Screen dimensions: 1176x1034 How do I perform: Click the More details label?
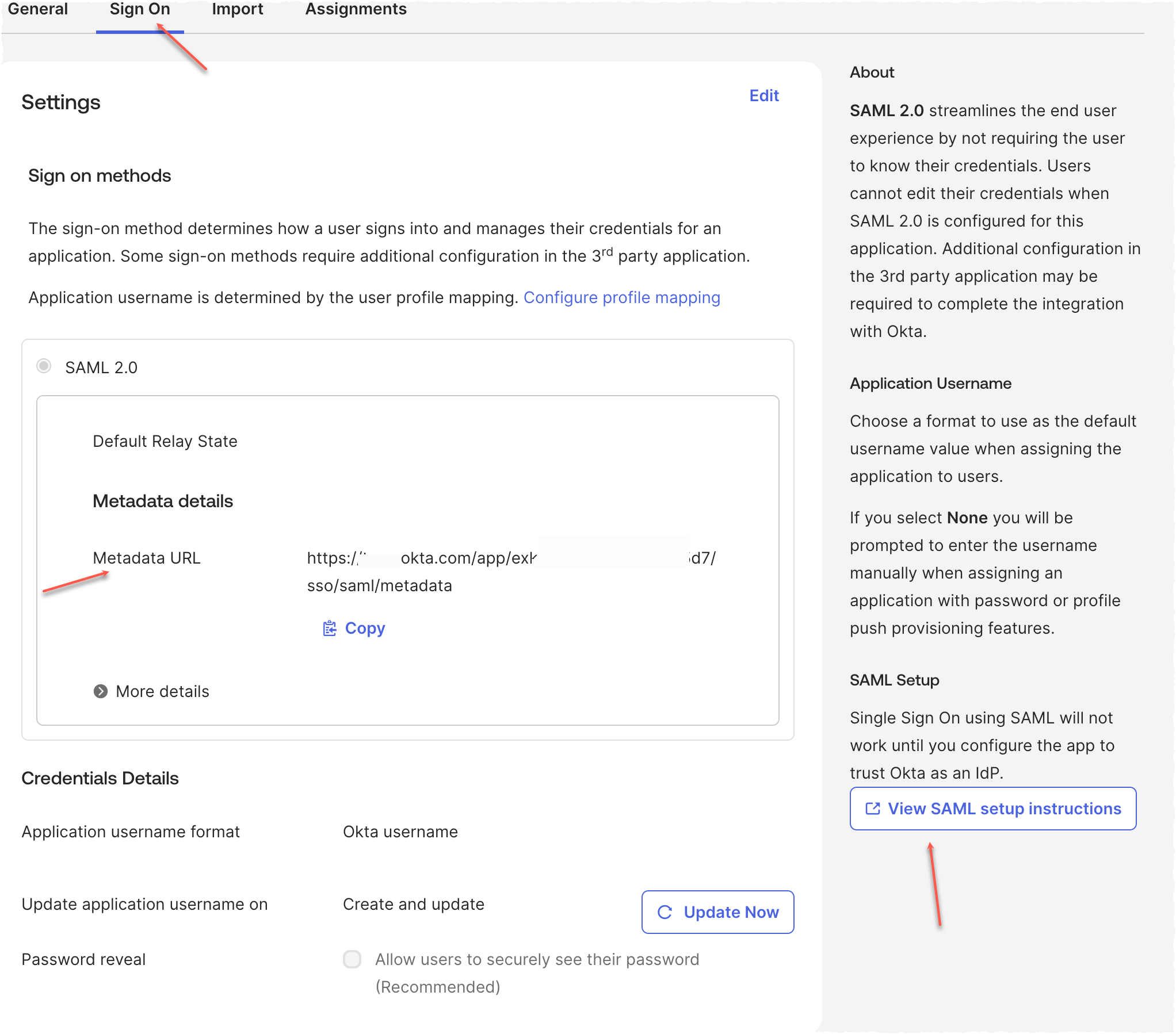(x=162, y=691)
